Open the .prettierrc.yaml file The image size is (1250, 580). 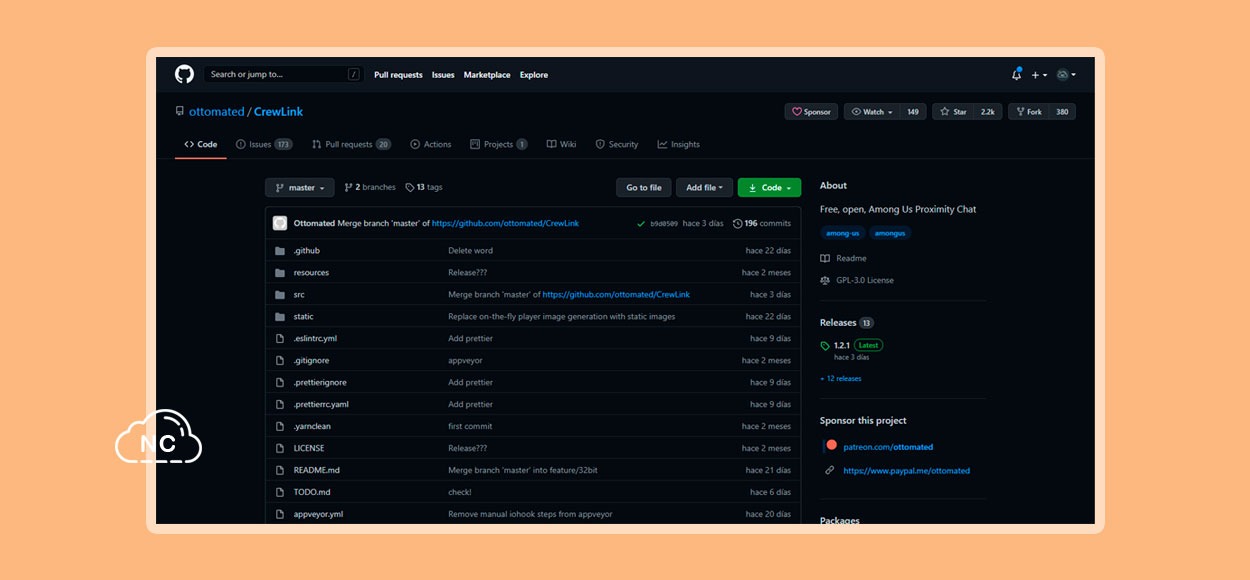point(321,404)
